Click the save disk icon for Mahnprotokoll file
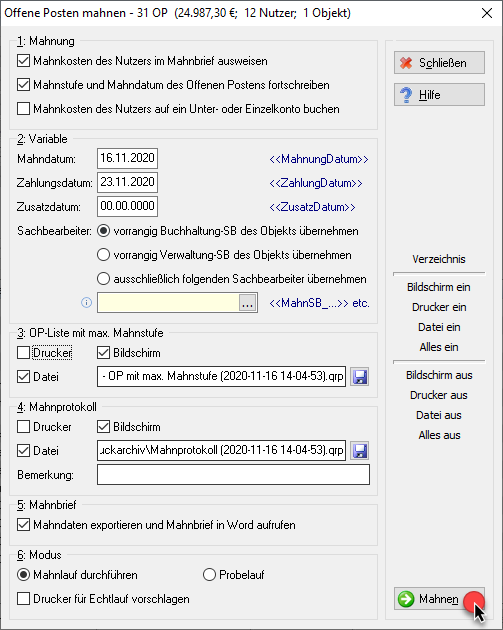Screen dimensions: 503x630 pos(360,451)
